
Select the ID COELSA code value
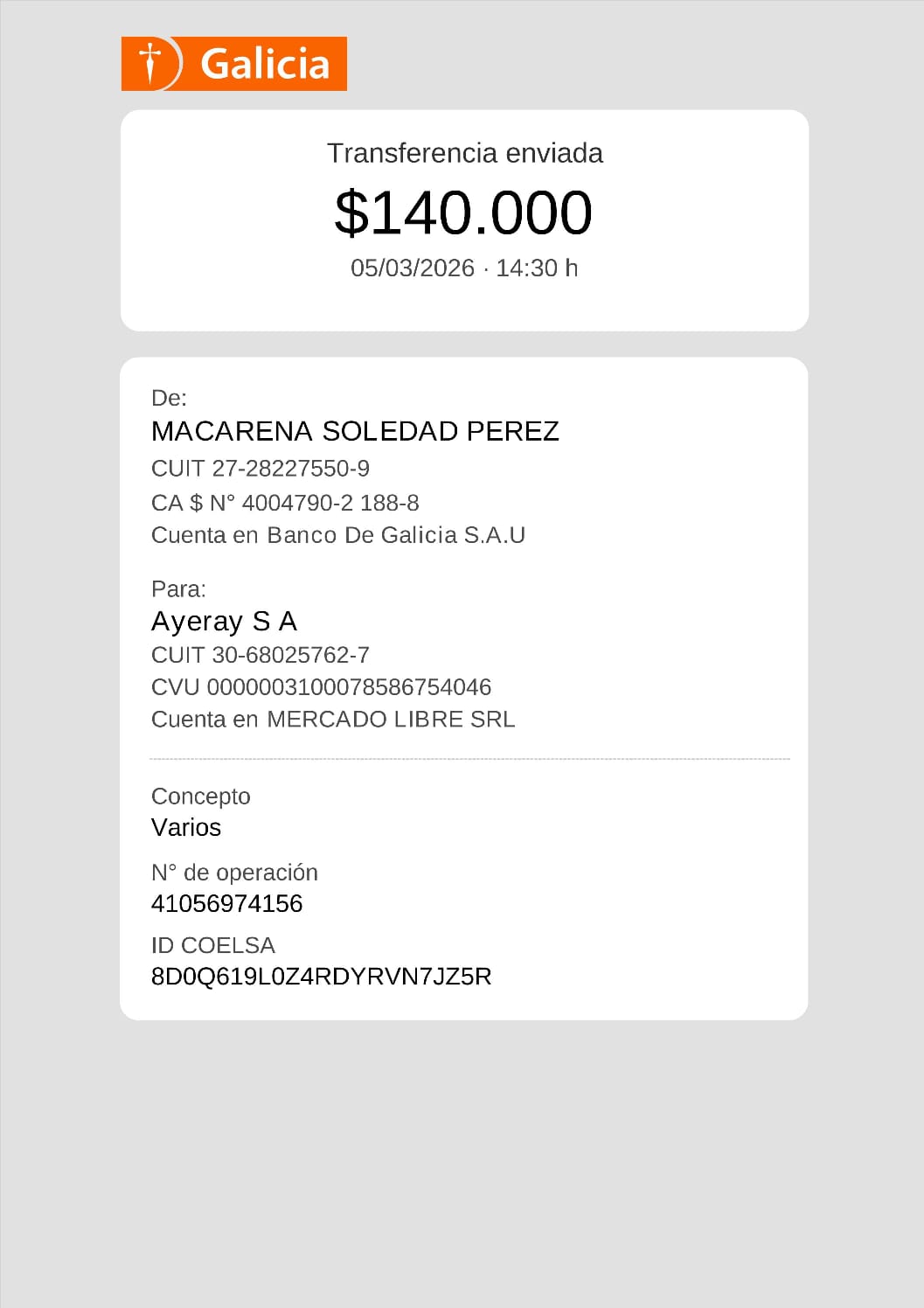[321, 976]
